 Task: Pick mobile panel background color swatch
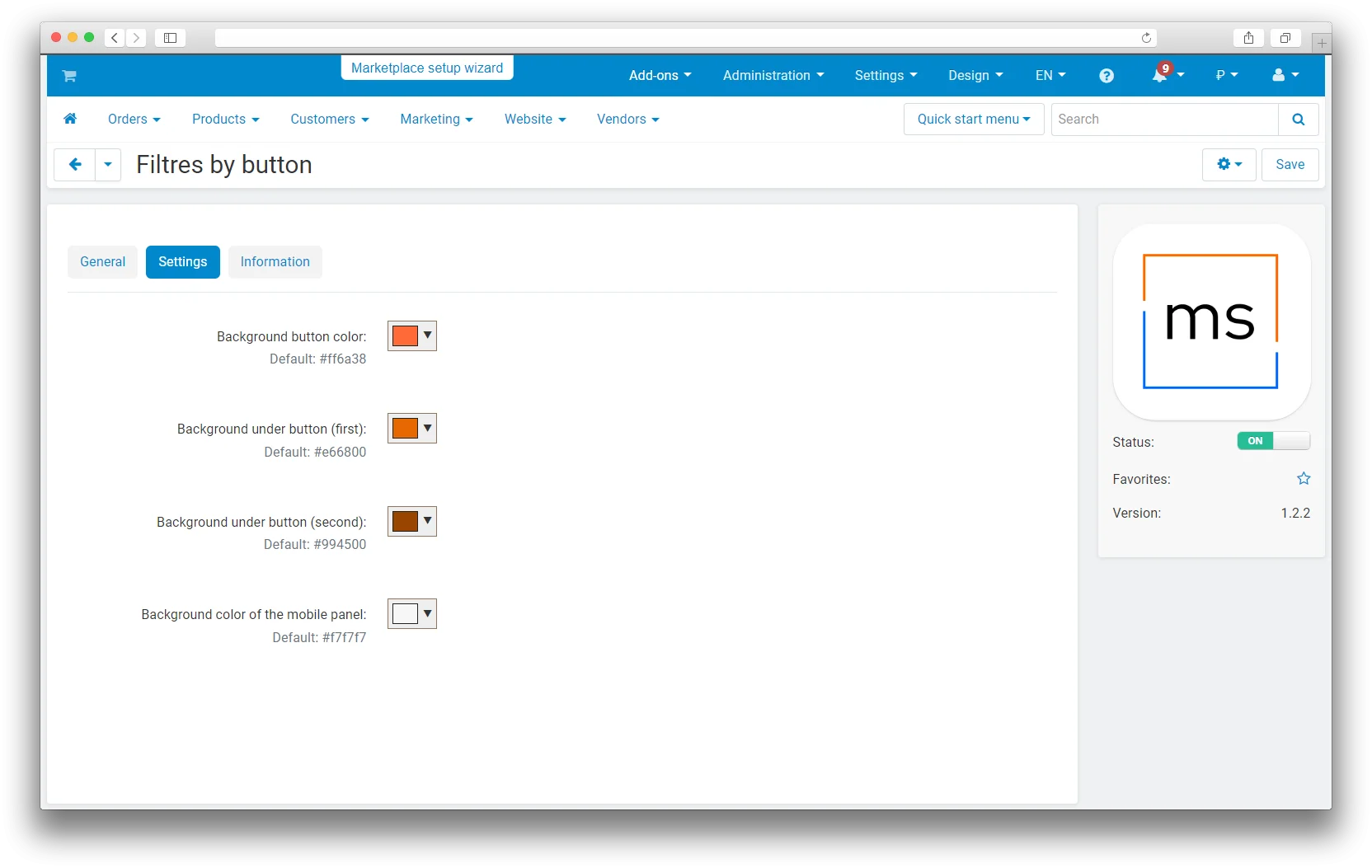pyautogui.click(x=405, y=614)
